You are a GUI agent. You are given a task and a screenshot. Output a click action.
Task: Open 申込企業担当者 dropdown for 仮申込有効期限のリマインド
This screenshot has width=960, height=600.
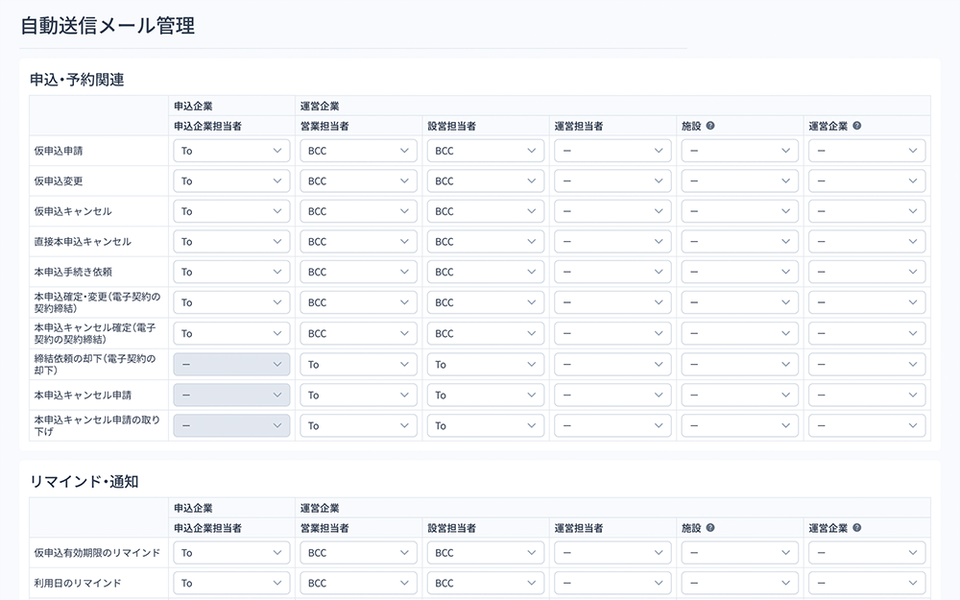[231, 552]
